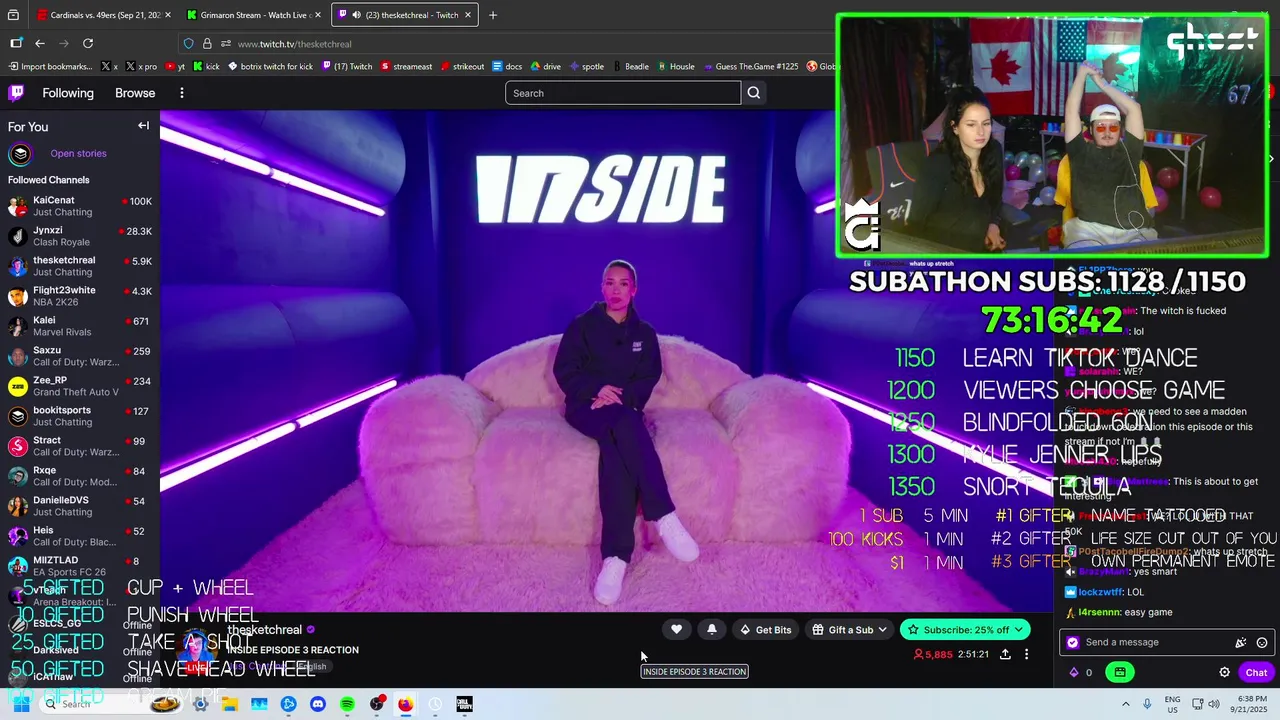Open the Twitch more options menu beside Browse
Screen dimensions: 1280x720
coord(181,93)
